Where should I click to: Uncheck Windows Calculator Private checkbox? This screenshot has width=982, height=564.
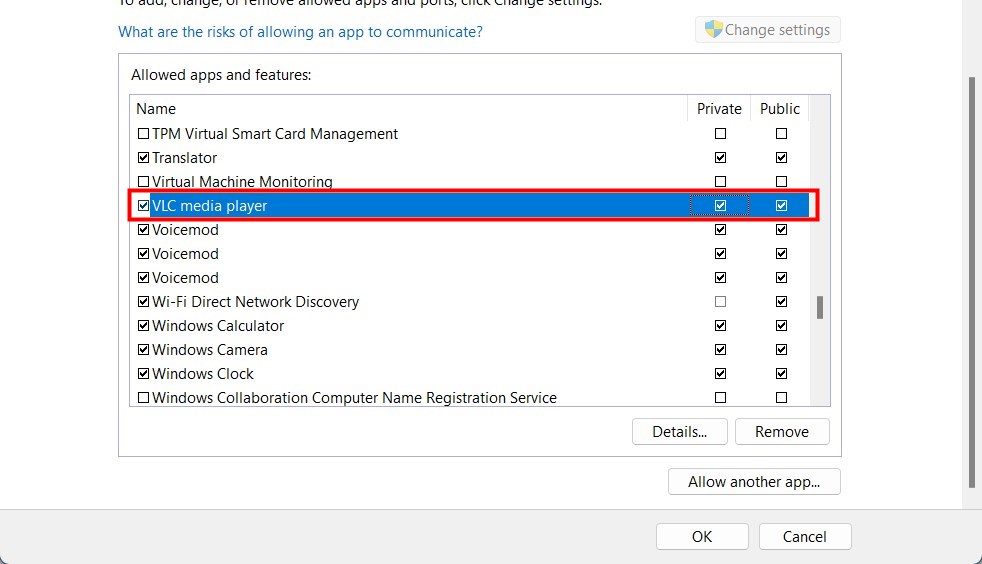pos(720,326)
